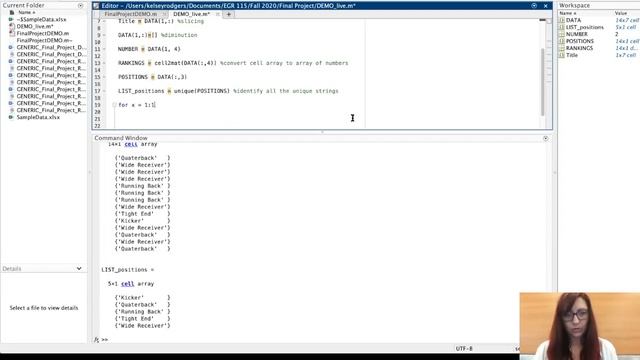Click the 'for x = 1:1' code line
This screenshot has width=640, height=360.
(137, 105)
